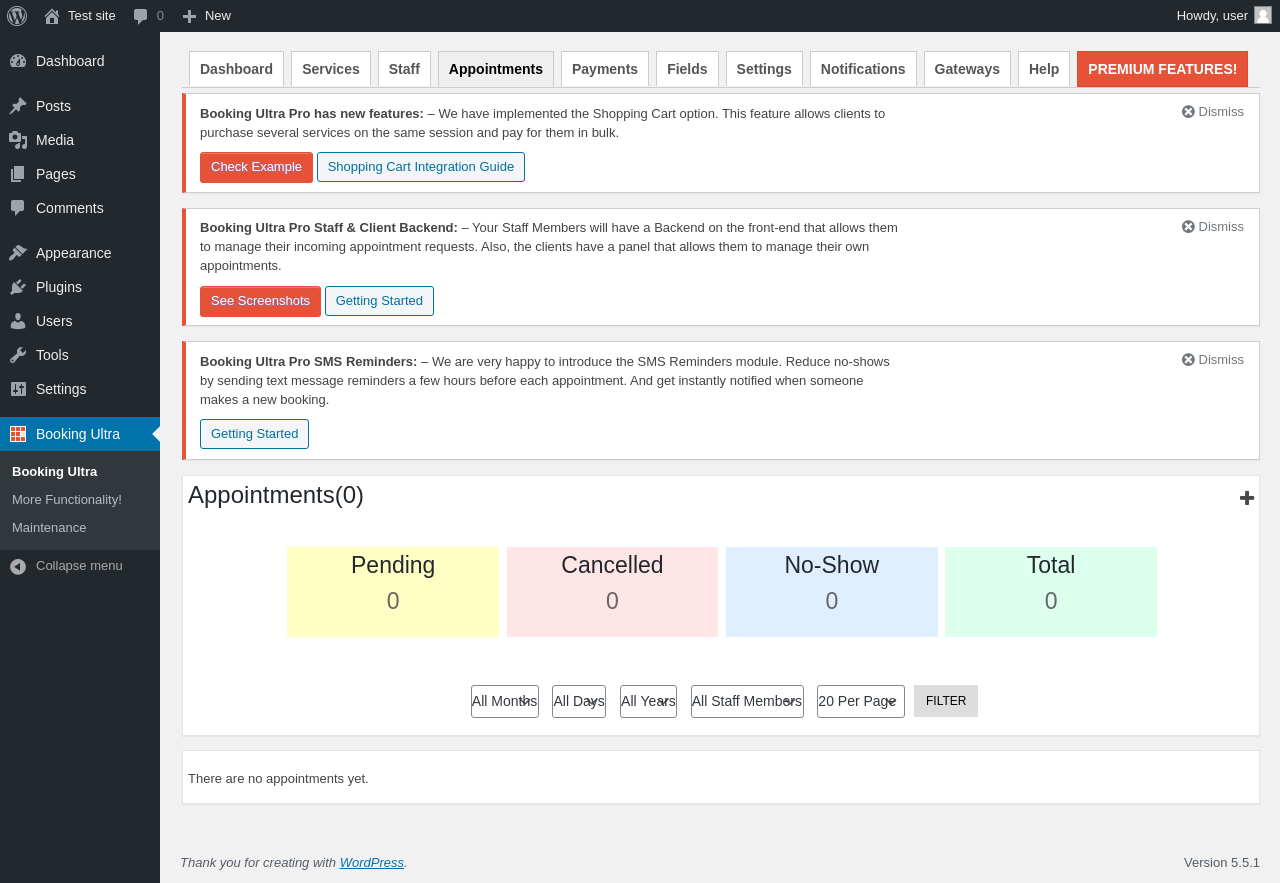This screenshot has height=883, width=1280.
Task: Click the Posts pushpin icon
Action: point(18,106)
